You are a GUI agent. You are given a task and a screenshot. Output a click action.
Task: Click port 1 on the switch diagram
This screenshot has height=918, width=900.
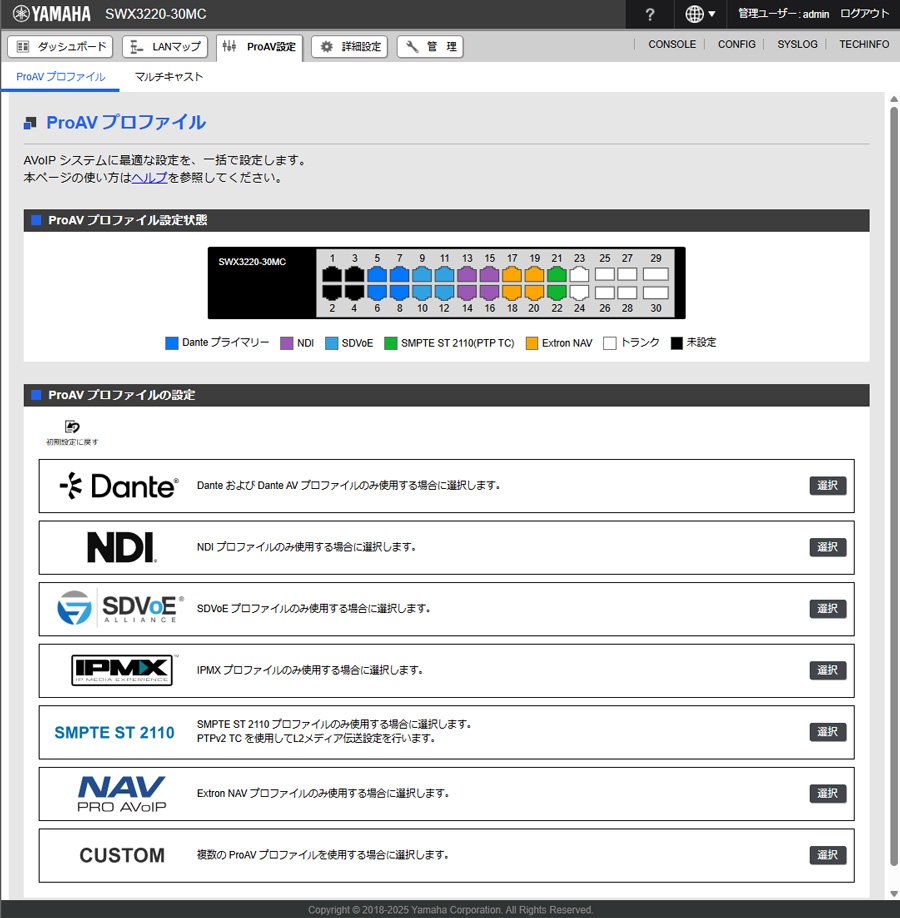click(x=332, y=274)
